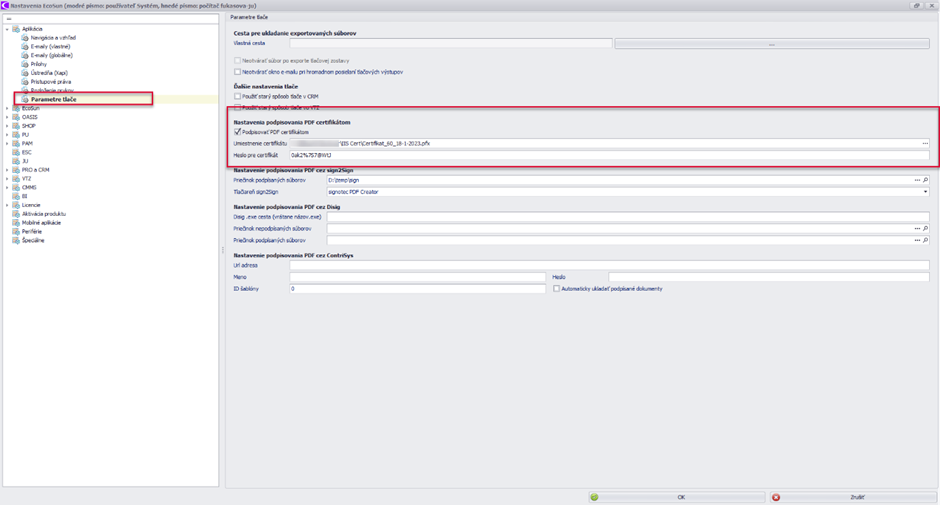The width and height of the screenshot is (940, 505).
Task: Select E-maily (globálne) in the tree
Action: tap(51, 56)
